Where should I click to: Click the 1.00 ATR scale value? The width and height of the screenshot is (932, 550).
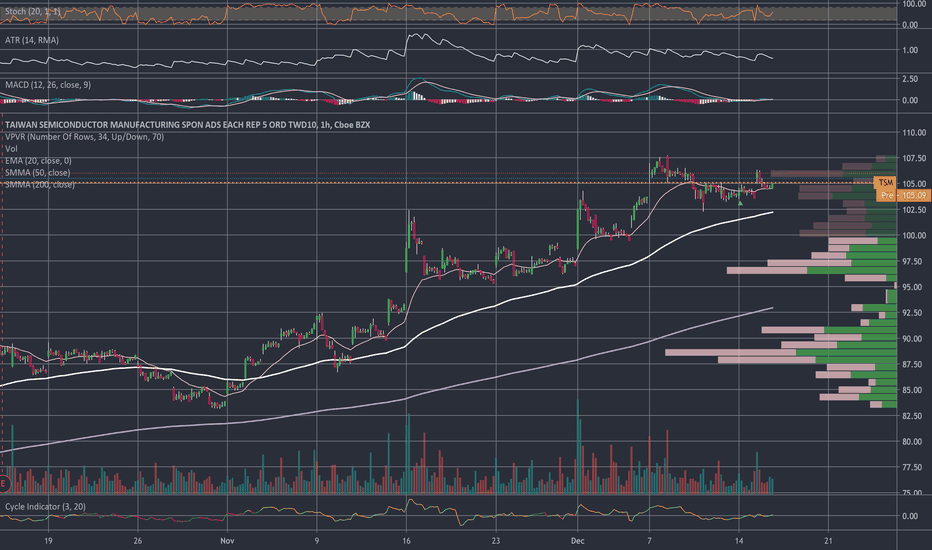point(910,51)
